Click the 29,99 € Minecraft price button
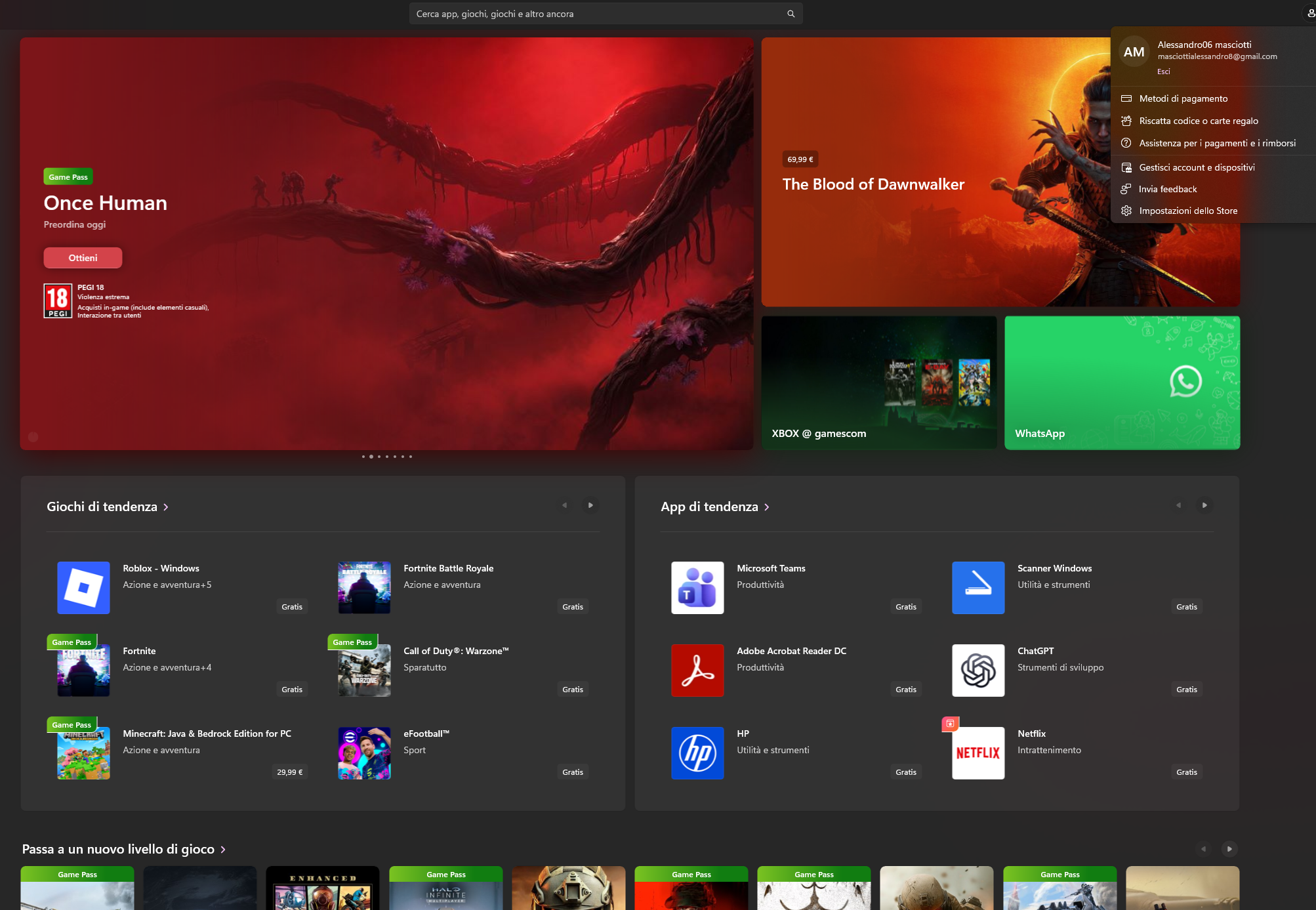The height and width of the screenshot is (910, 1316). click(289, 772)
